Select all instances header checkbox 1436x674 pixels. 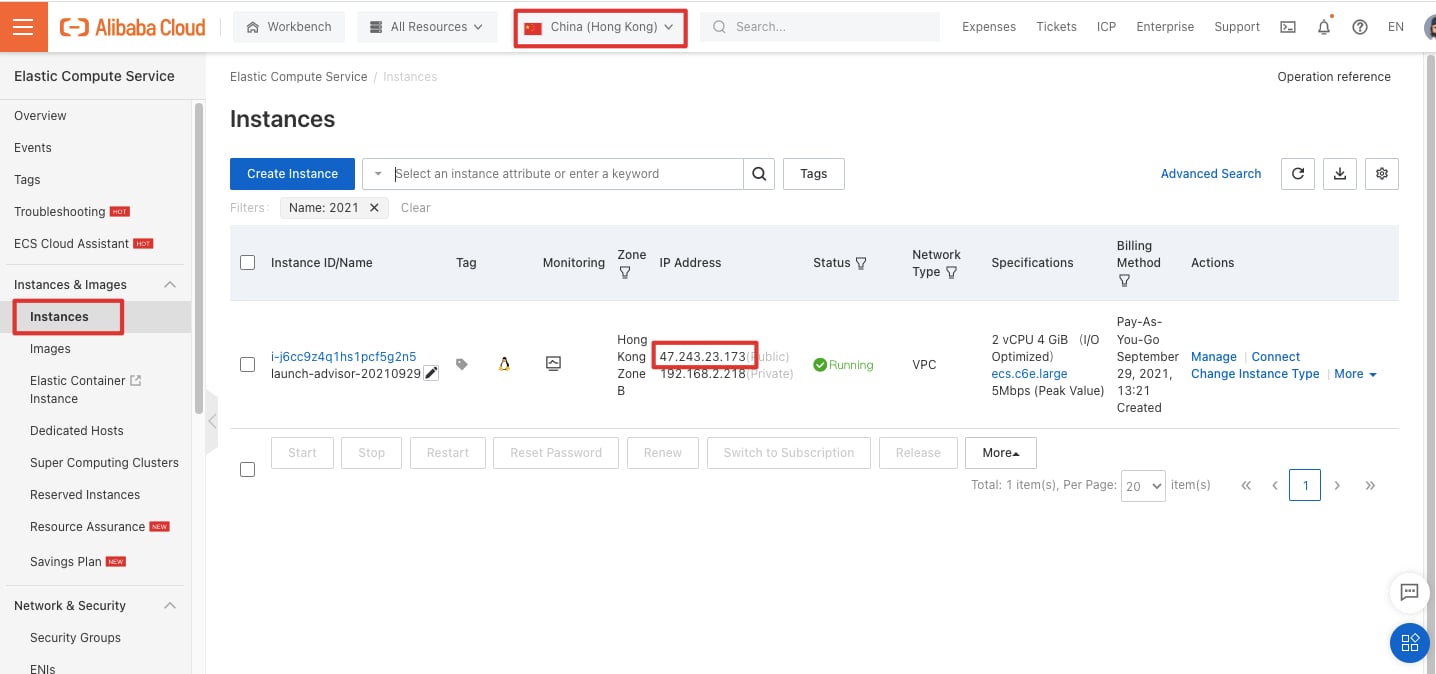pos(248,263)
